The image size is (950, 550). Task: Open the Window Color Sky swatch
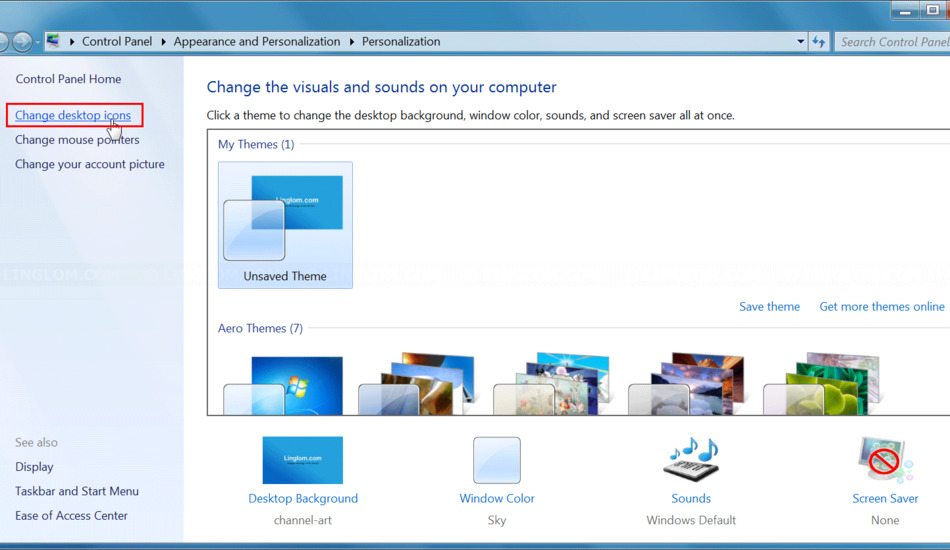497,460
